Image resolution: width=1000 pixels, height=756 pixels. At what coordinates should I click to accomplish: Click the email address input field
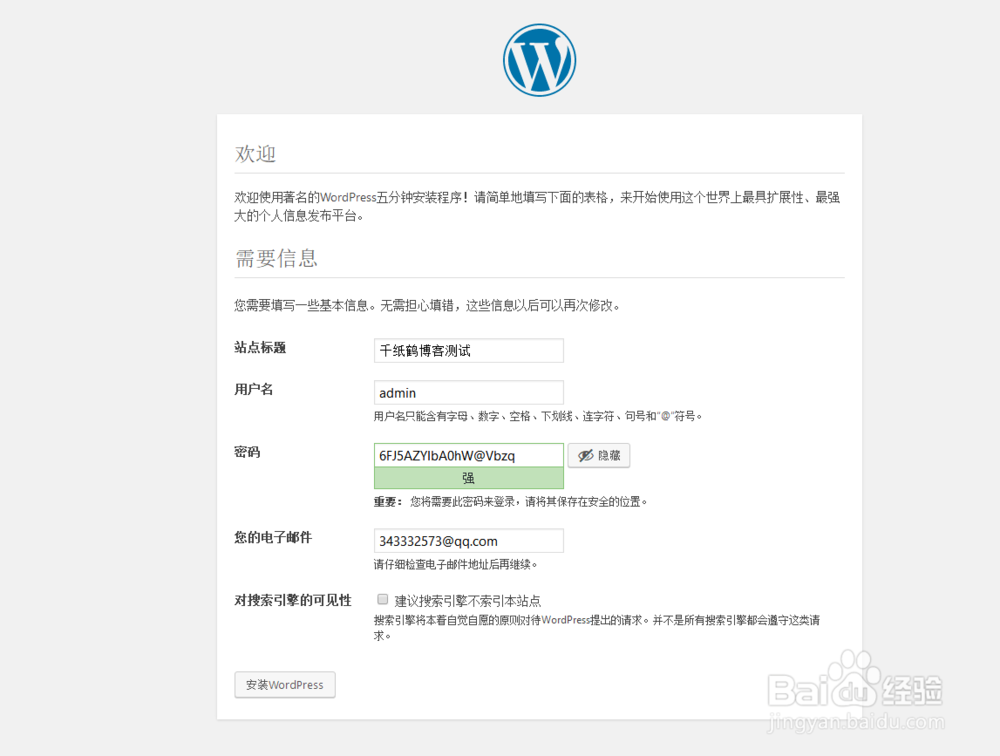pyautogui.click(x=469, y=540)
